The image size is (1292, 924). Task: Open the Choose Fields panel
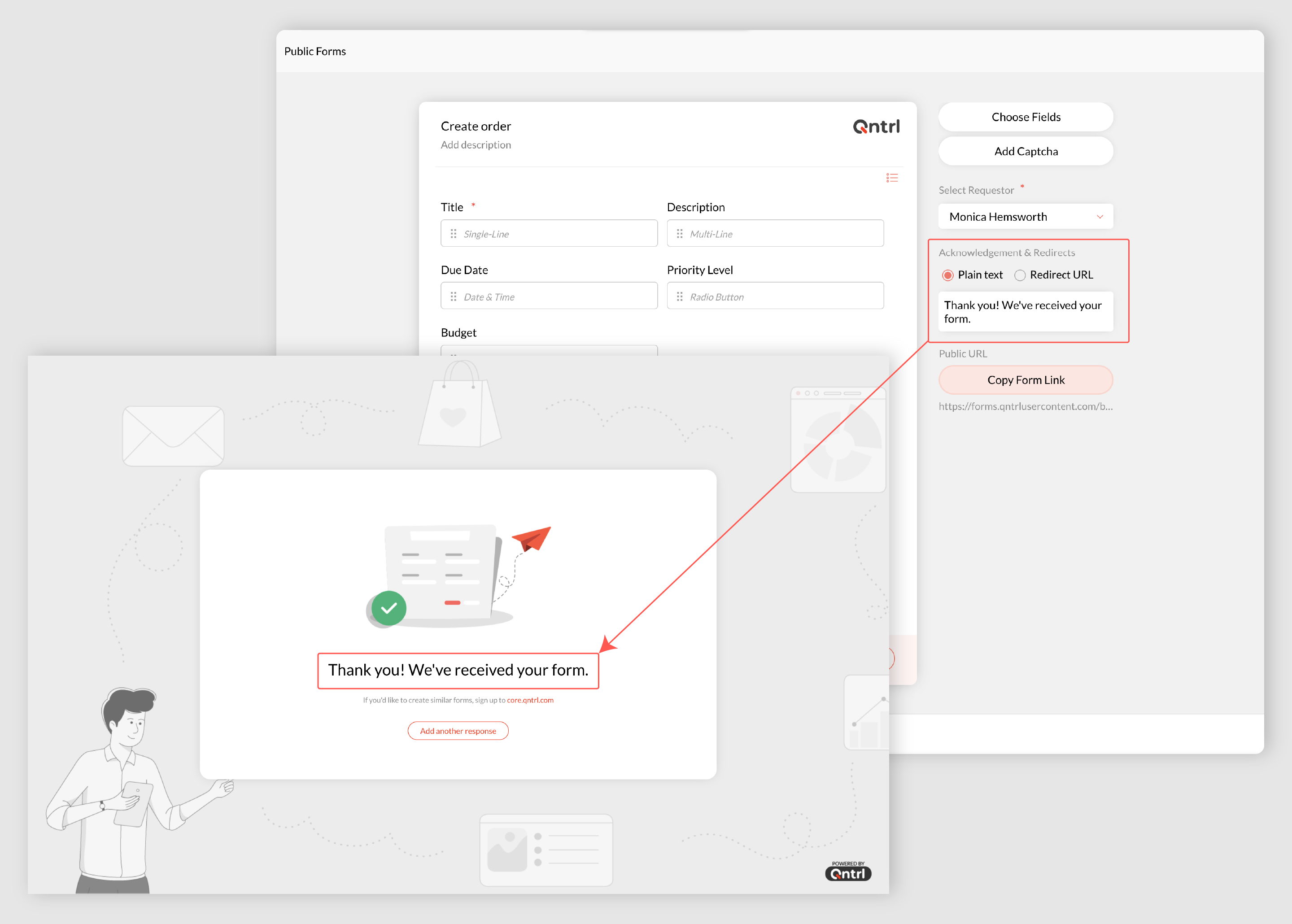pos(1025,117)
